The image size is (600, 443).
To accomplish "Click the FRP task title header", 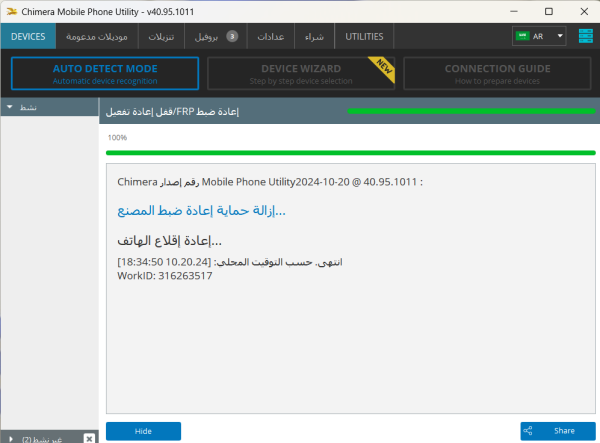I will point(172,112).
